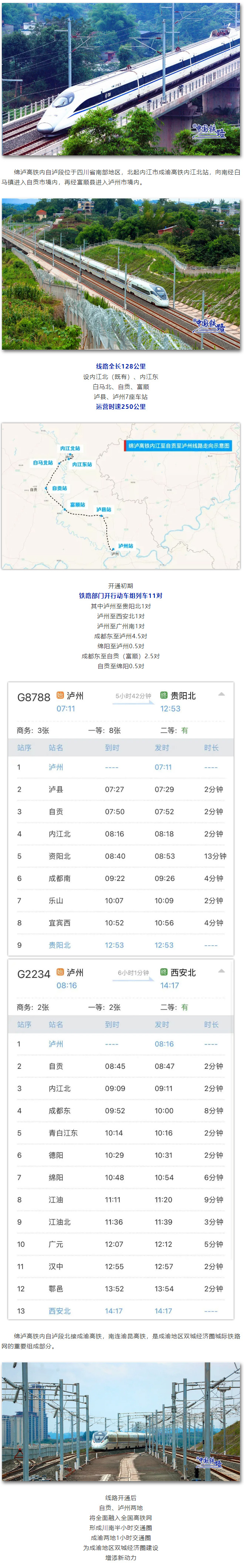Open the 西安北 terminal station link in row 13
The height and width of the screenshot is (1568, 244).
tap(60, 1310)
